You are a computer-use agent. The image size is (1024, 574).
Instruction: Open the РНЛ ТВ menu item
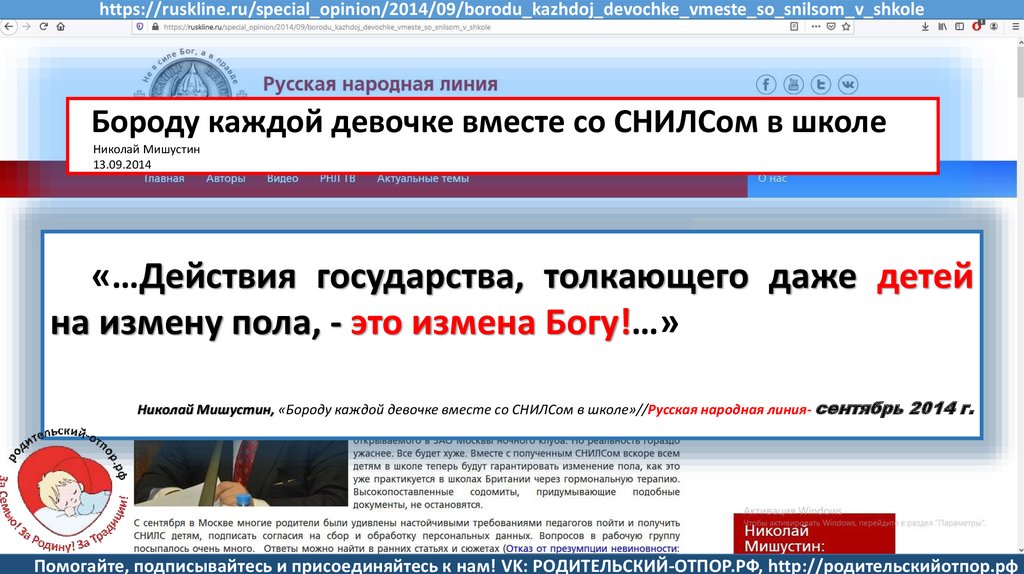tap(338, 179)
